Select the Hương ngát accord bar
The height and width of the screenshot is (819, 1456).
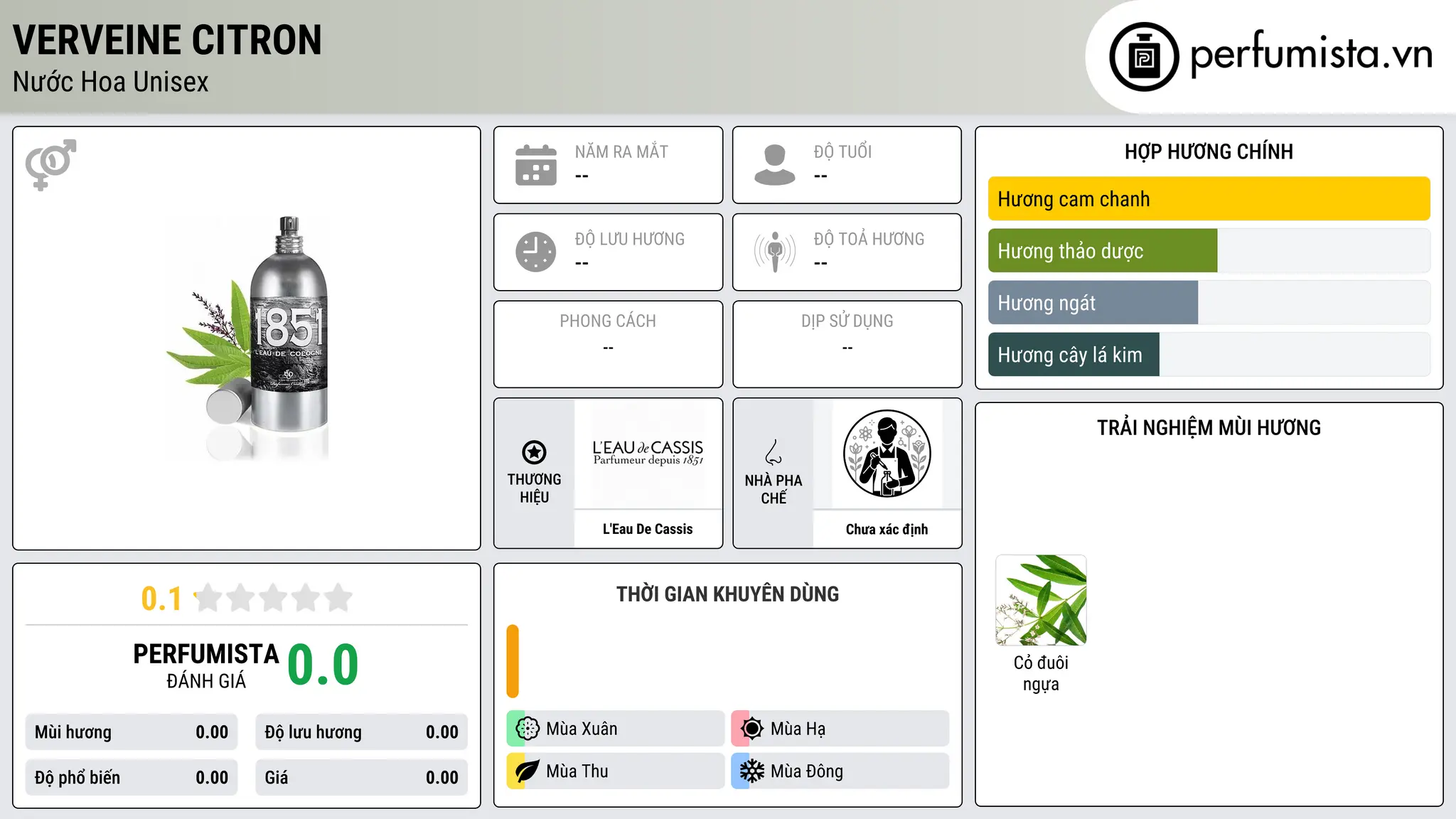pos(1209,303)
